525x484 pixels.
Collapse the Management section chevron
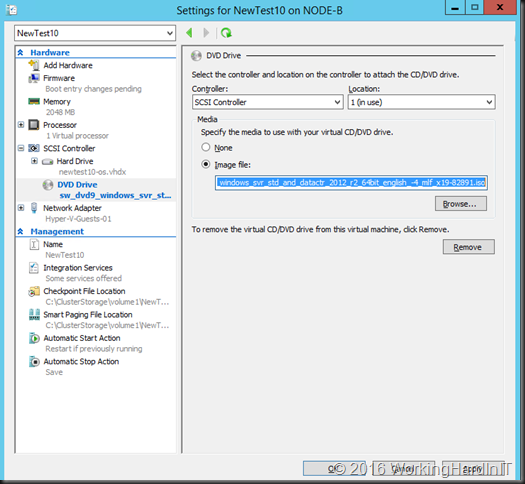pyautogui.click(x=20, y=231)
